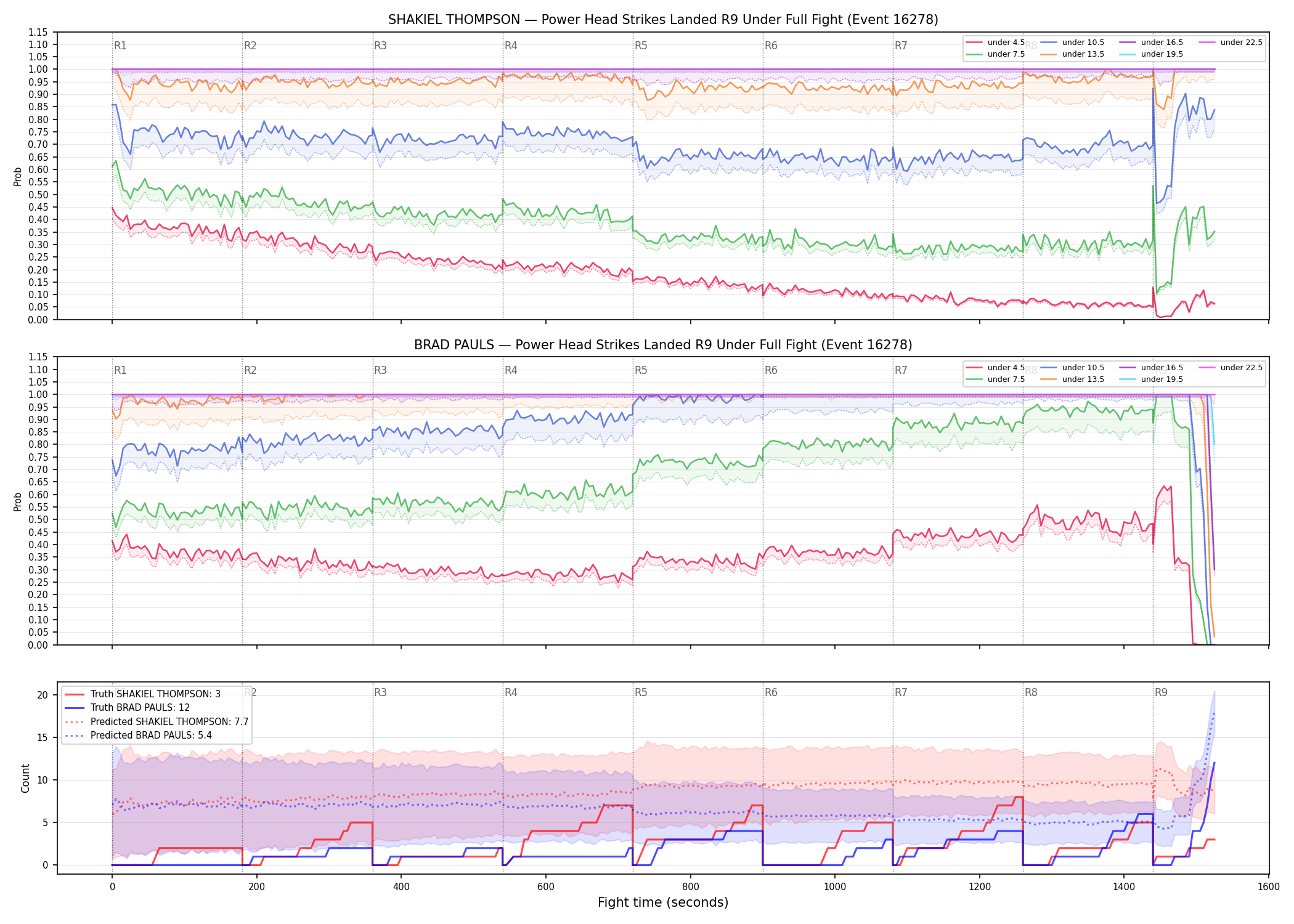Click the "Prob" y-axis label of Thompson chart
Viewport: 1294px width, 924px height.
click(x=18, y=177)
